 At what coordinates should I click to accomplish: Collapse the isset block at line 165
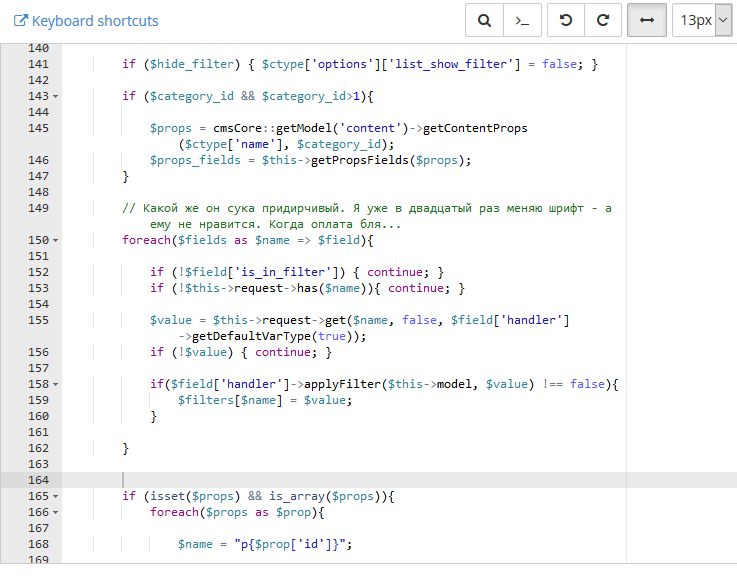55,496
